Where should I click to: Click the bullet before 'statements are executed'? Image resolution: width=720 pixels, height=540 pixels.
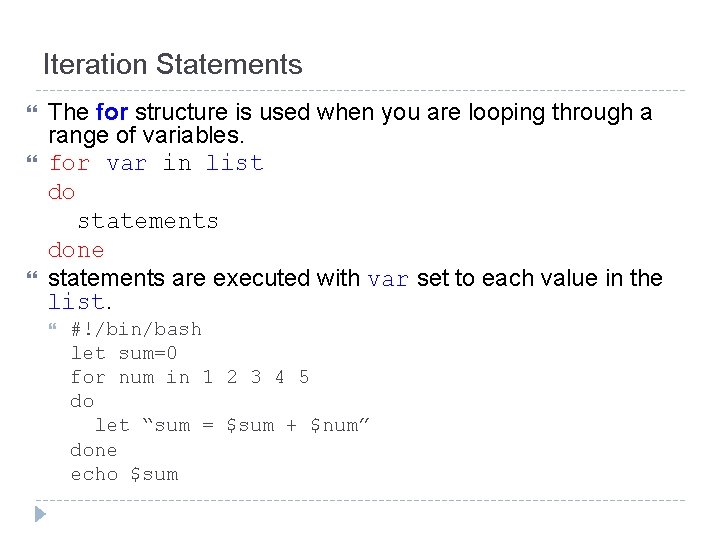[32, 275]
